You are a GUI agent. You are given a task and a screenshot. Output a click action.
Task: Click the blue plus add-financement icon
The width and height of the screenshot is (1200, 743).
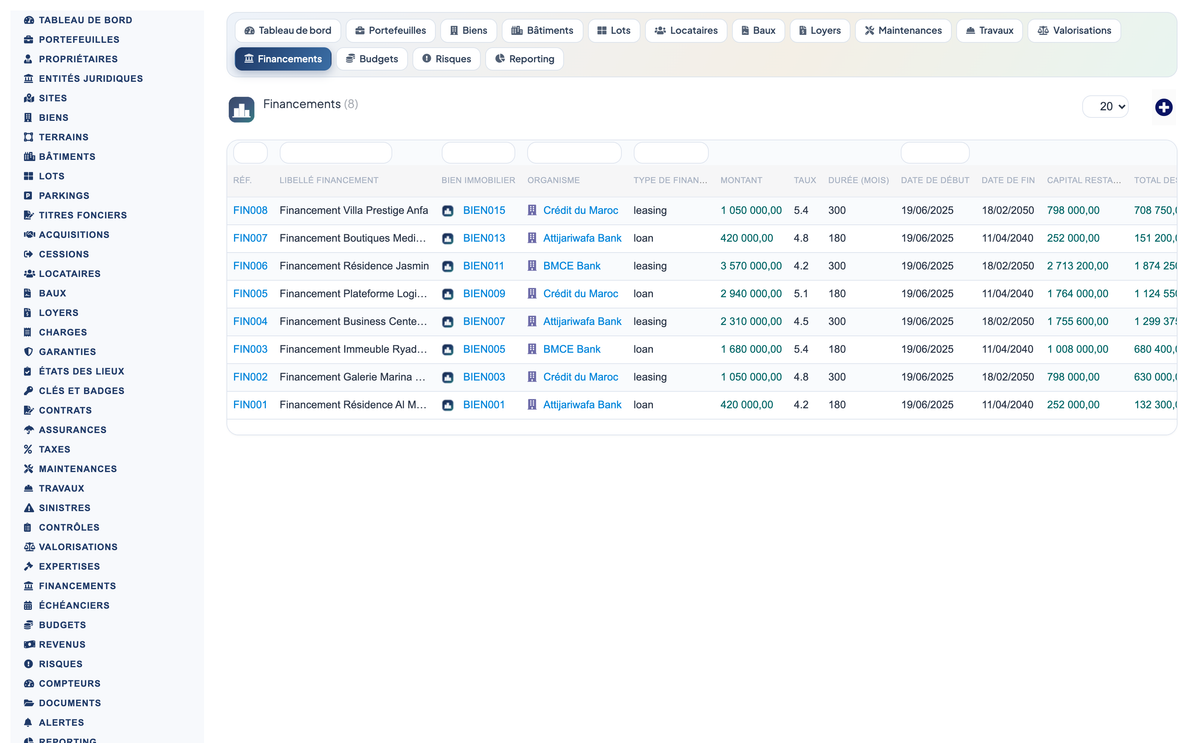click(1163, 107)
